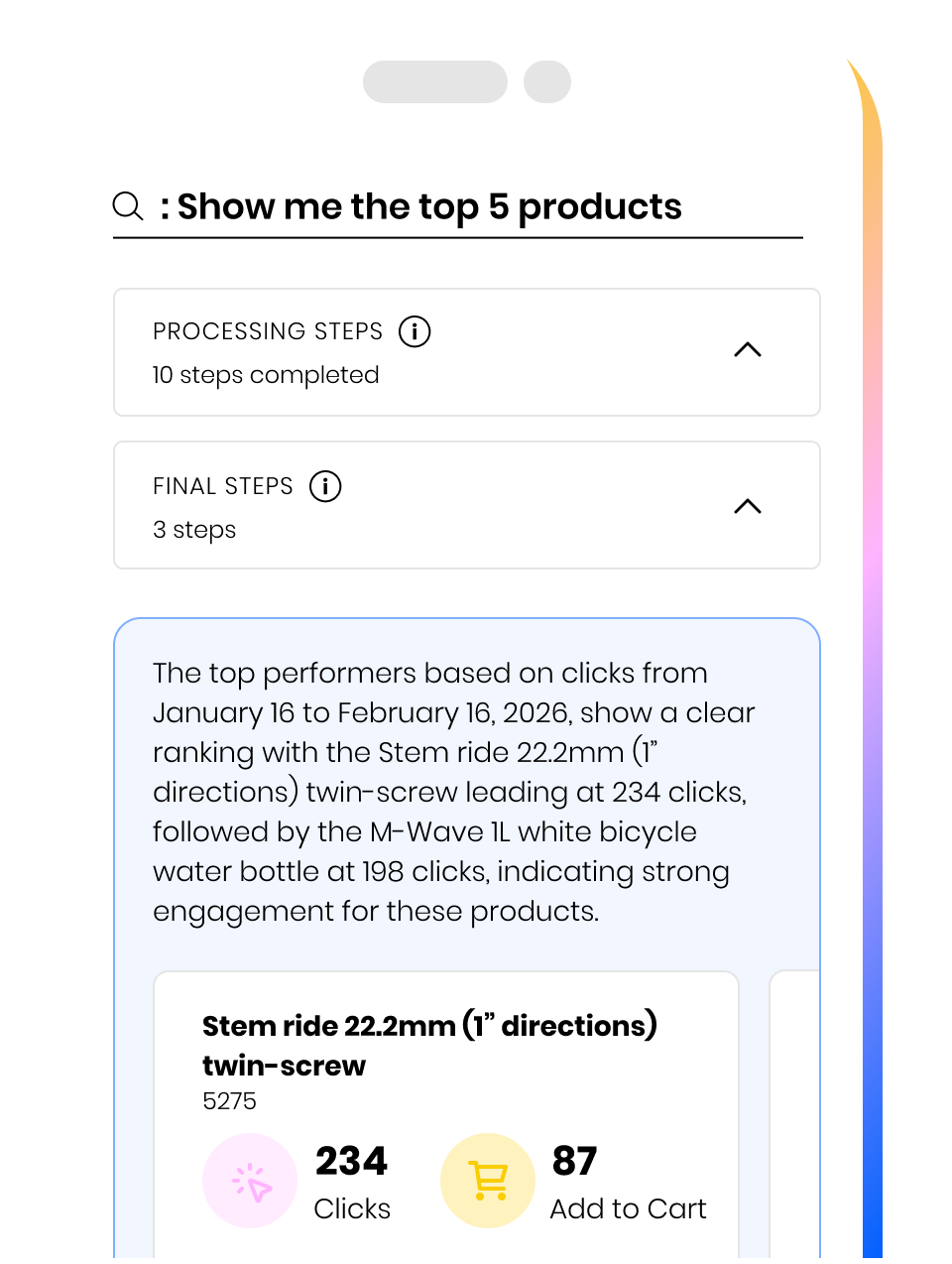952x1264 pixels.
Task: Click the summary paragraph about top performers
Action: click(x=454, y=792)
